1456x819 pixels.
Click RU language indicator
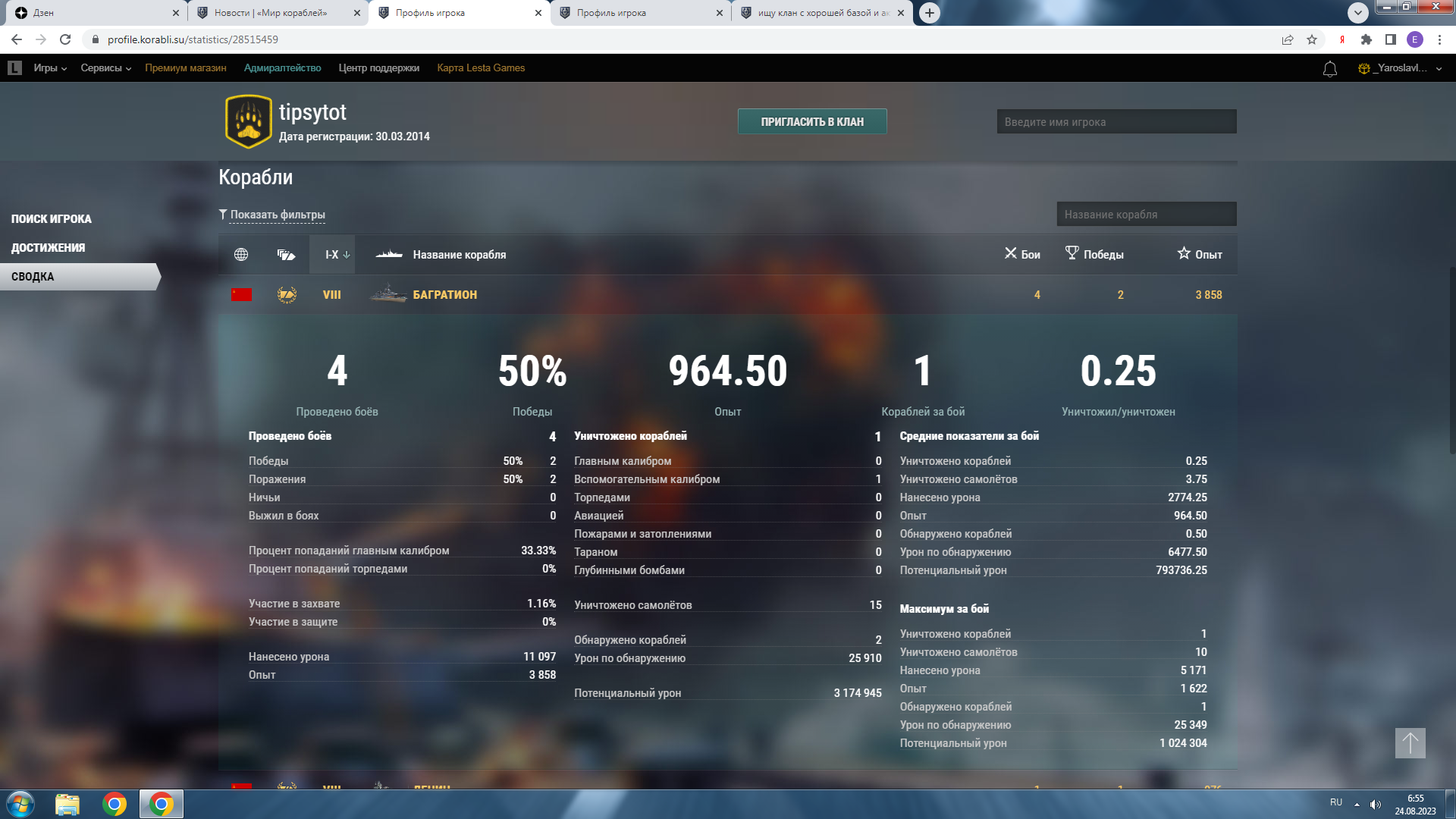tap(1336, 802)
